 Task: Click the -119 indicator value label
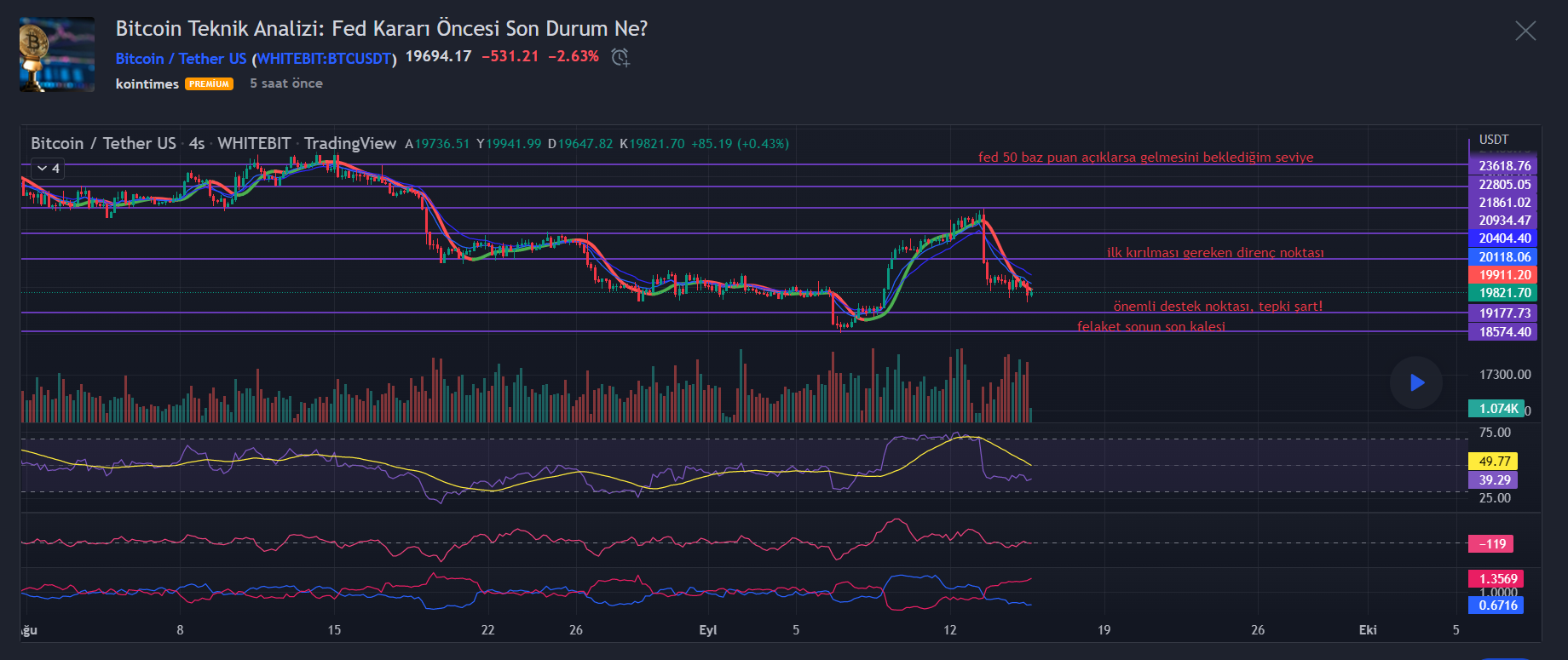point(1493,544)
